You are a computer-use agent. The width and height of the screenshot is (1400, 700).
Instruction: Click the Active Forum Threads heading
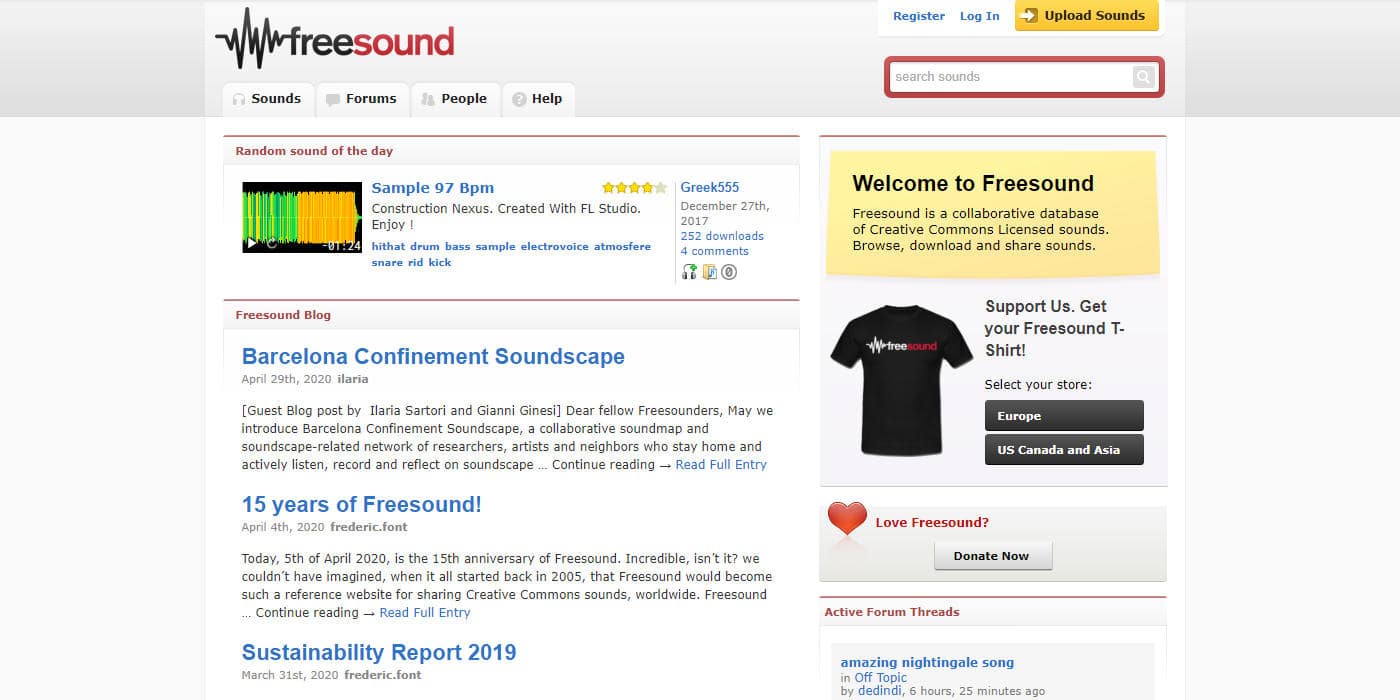point(892,612)
